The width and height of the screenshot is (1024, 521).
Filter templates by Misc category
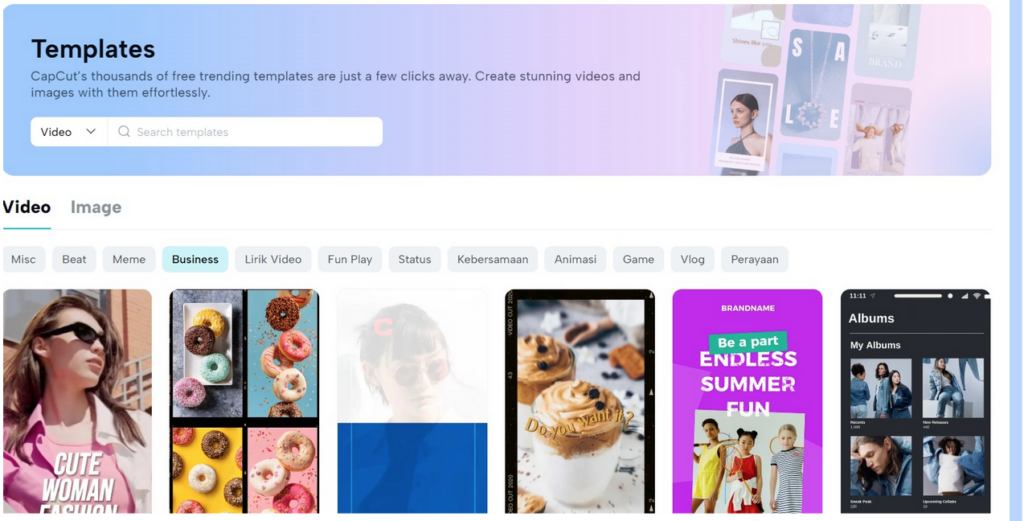pos(24,259)
